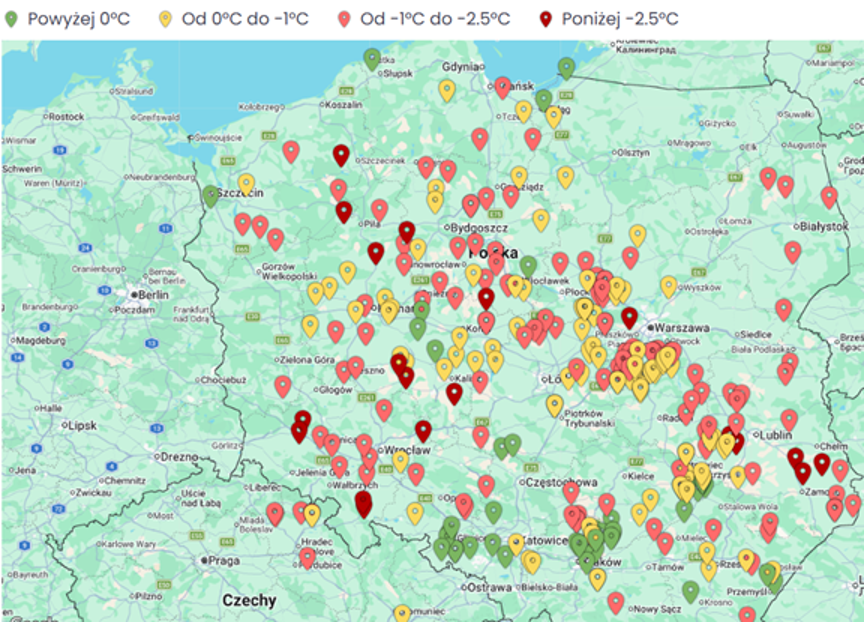
Task: Select the dark red marker above Wrocław
Action: 423,430
